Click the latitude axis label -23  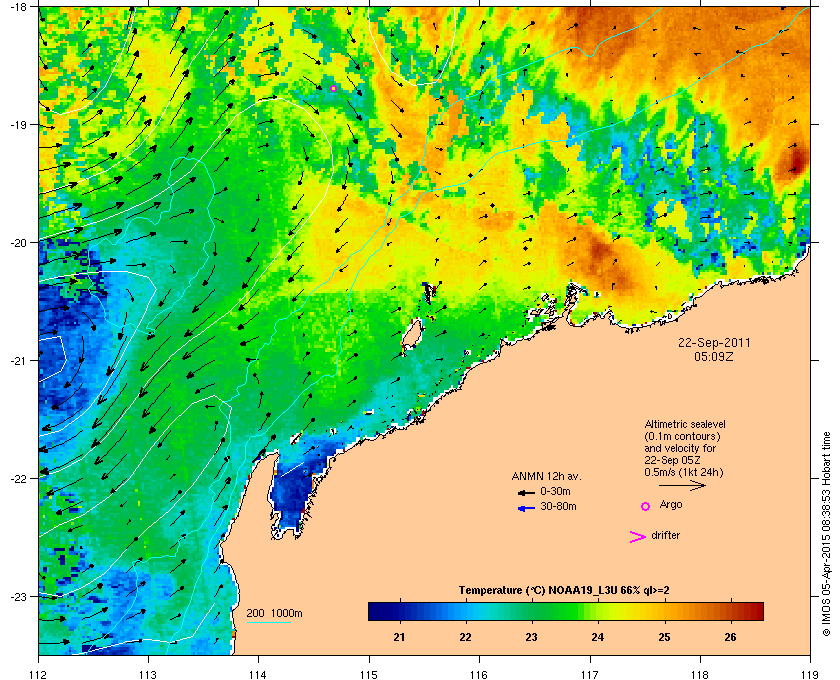tap(18, 596)
